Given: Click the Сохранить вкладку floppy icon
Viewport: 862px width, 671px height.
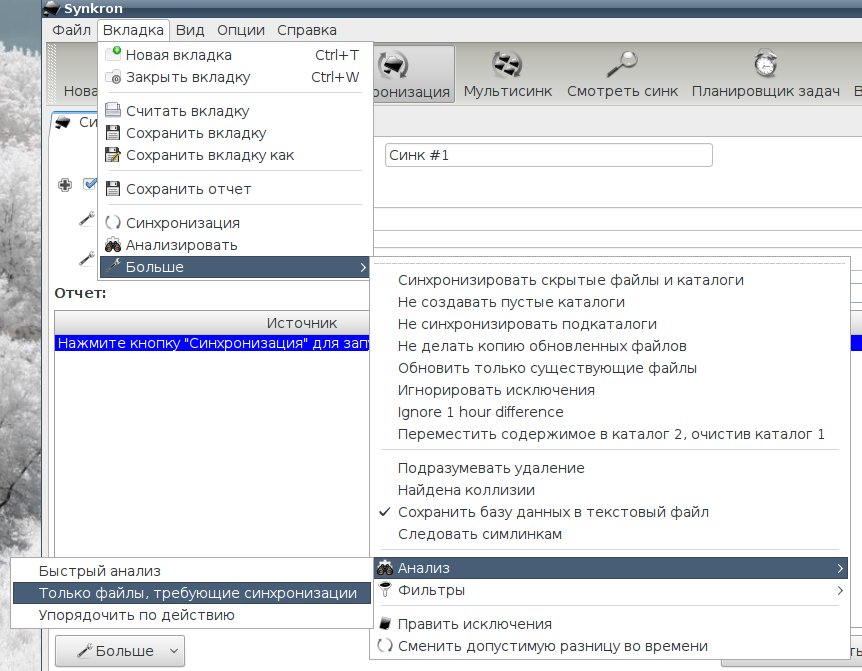Looking at the screenshot, I should click(113, 133).
